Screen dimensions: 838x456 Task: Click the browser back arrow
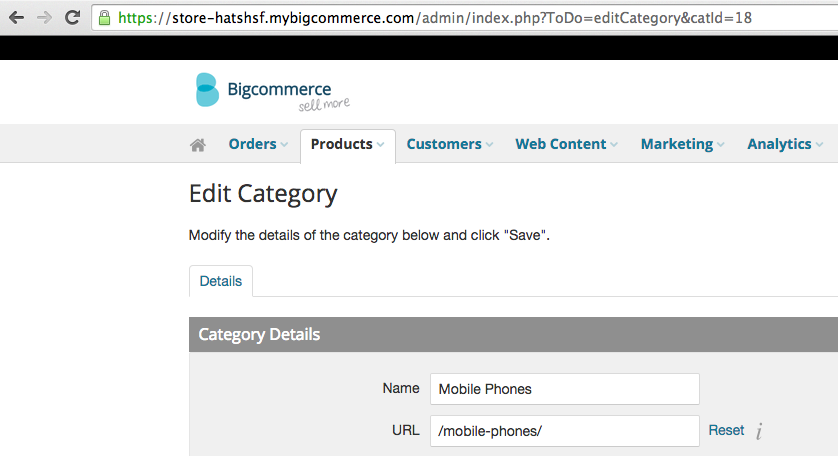click(x=17, y=18)
